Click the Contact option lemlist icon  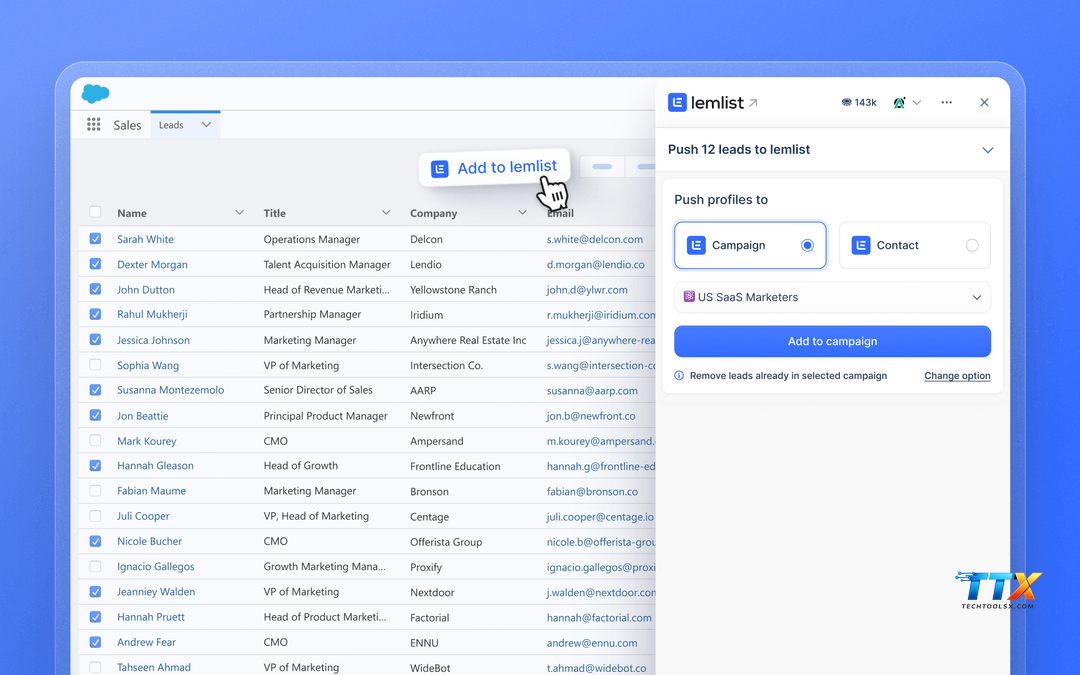click(861, 245)
